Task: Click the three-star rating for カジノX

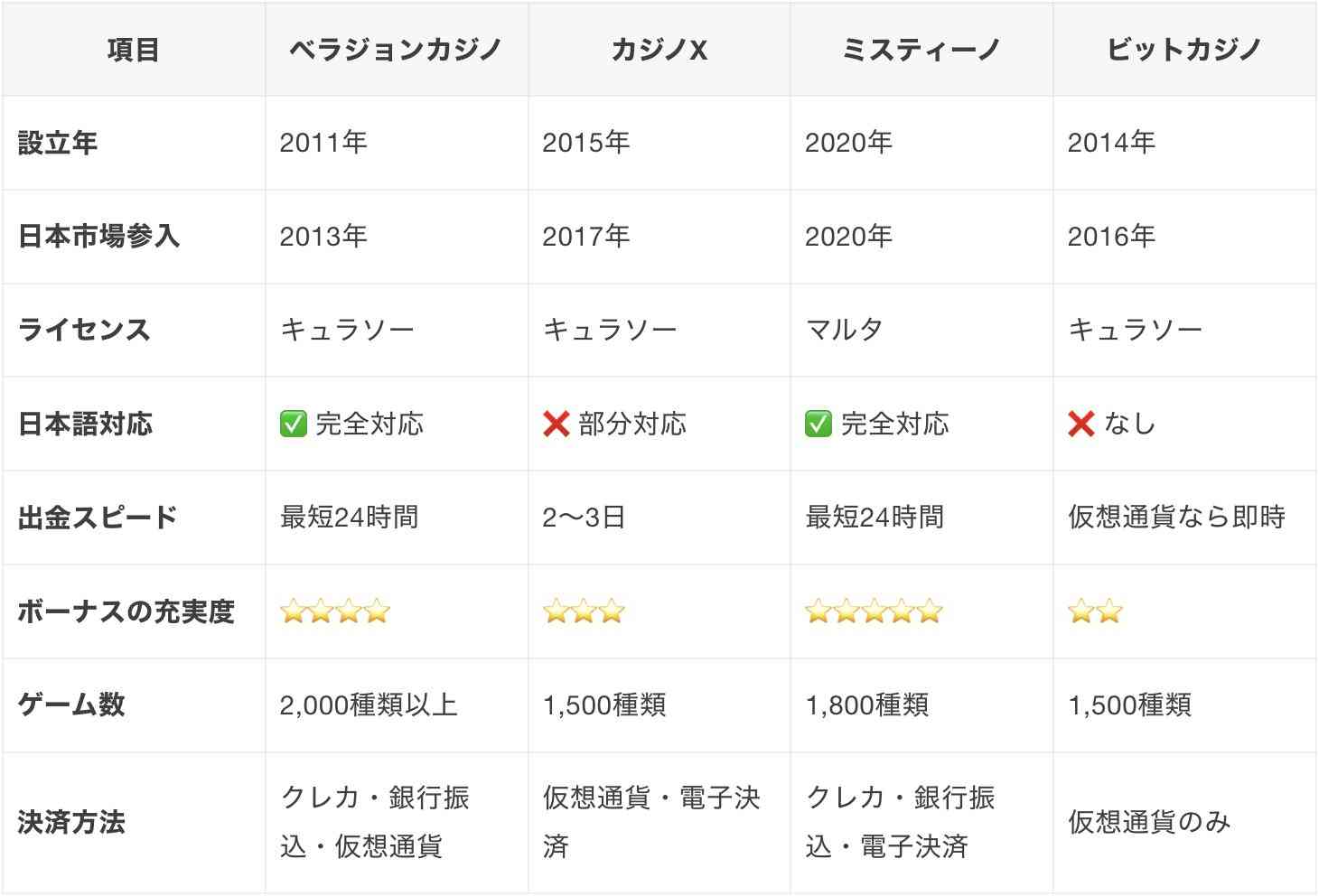Action: pyautogui.click(x=584, y=611)
